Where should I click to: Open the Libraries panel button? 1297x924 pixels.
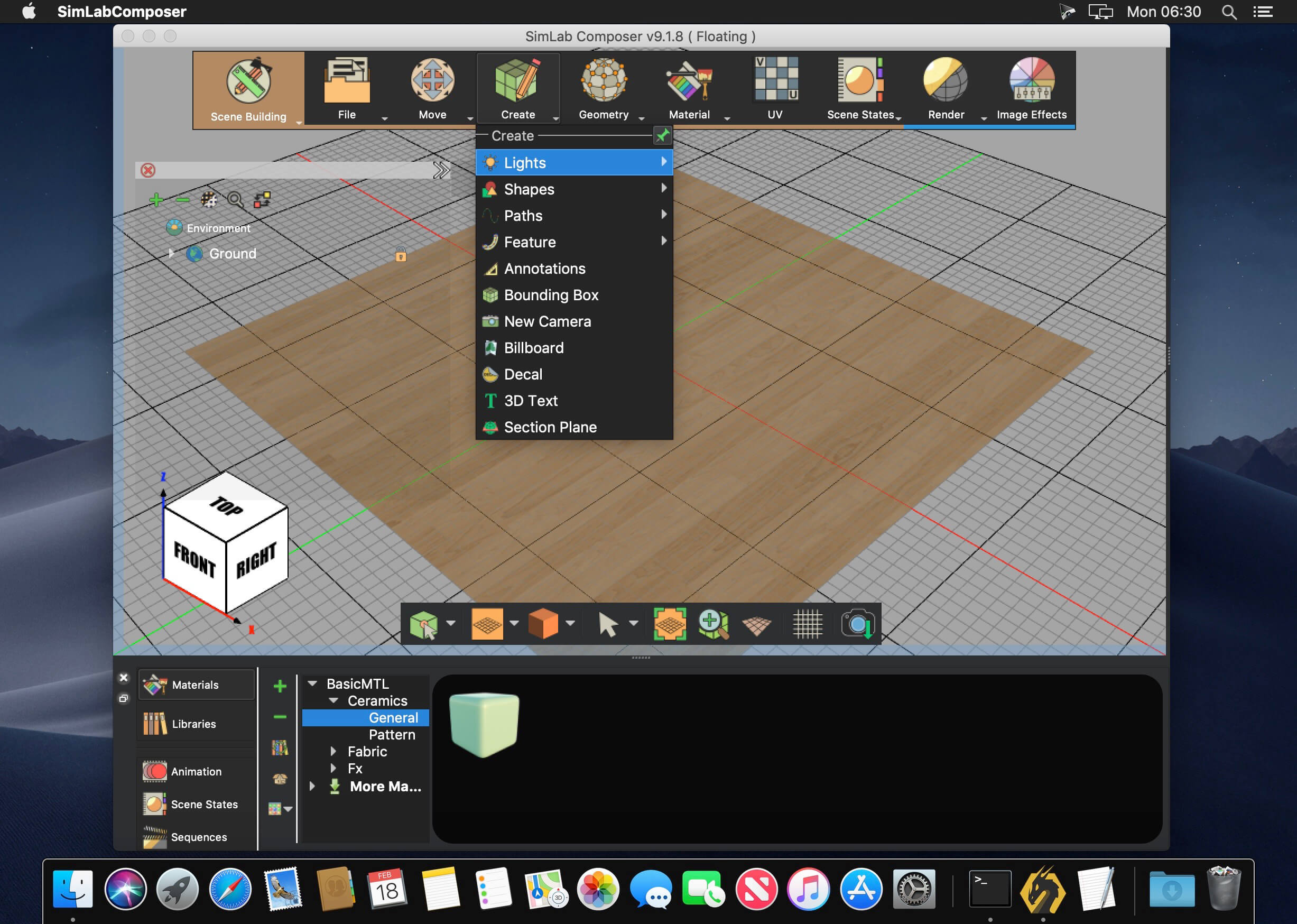click(x=194, y=724)
